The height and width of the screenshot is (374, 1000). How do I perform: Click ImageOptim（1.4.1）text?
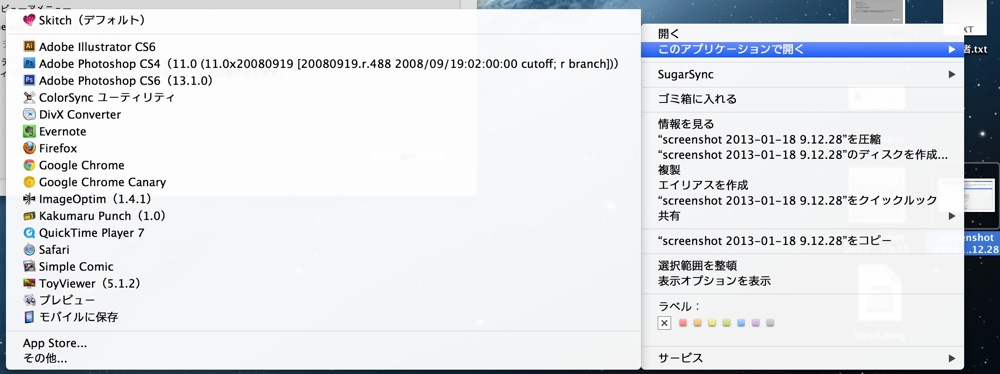click(95, 199)
